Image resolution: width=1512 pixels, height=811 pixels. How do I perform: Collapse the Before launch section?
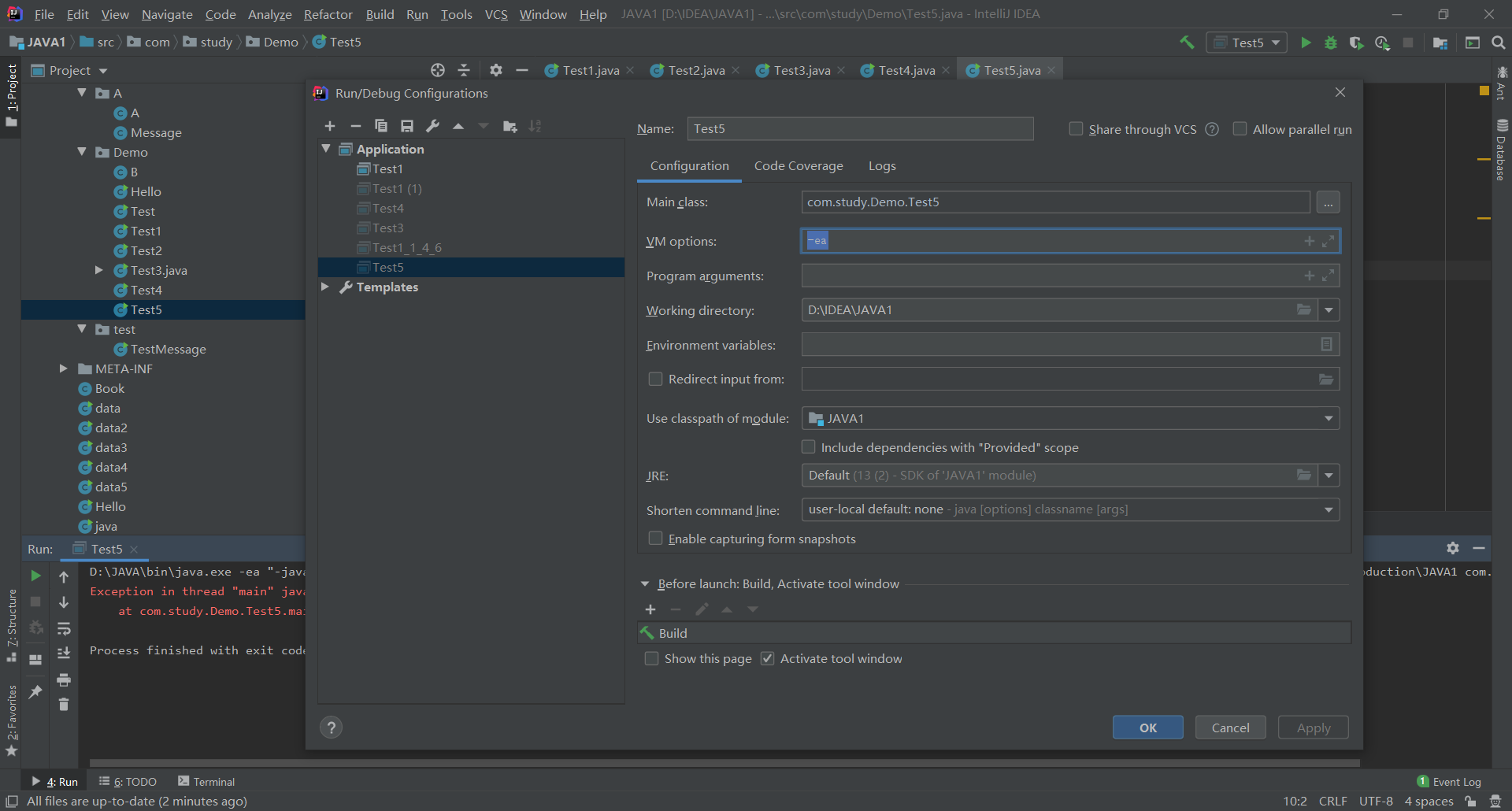point(645,584)
